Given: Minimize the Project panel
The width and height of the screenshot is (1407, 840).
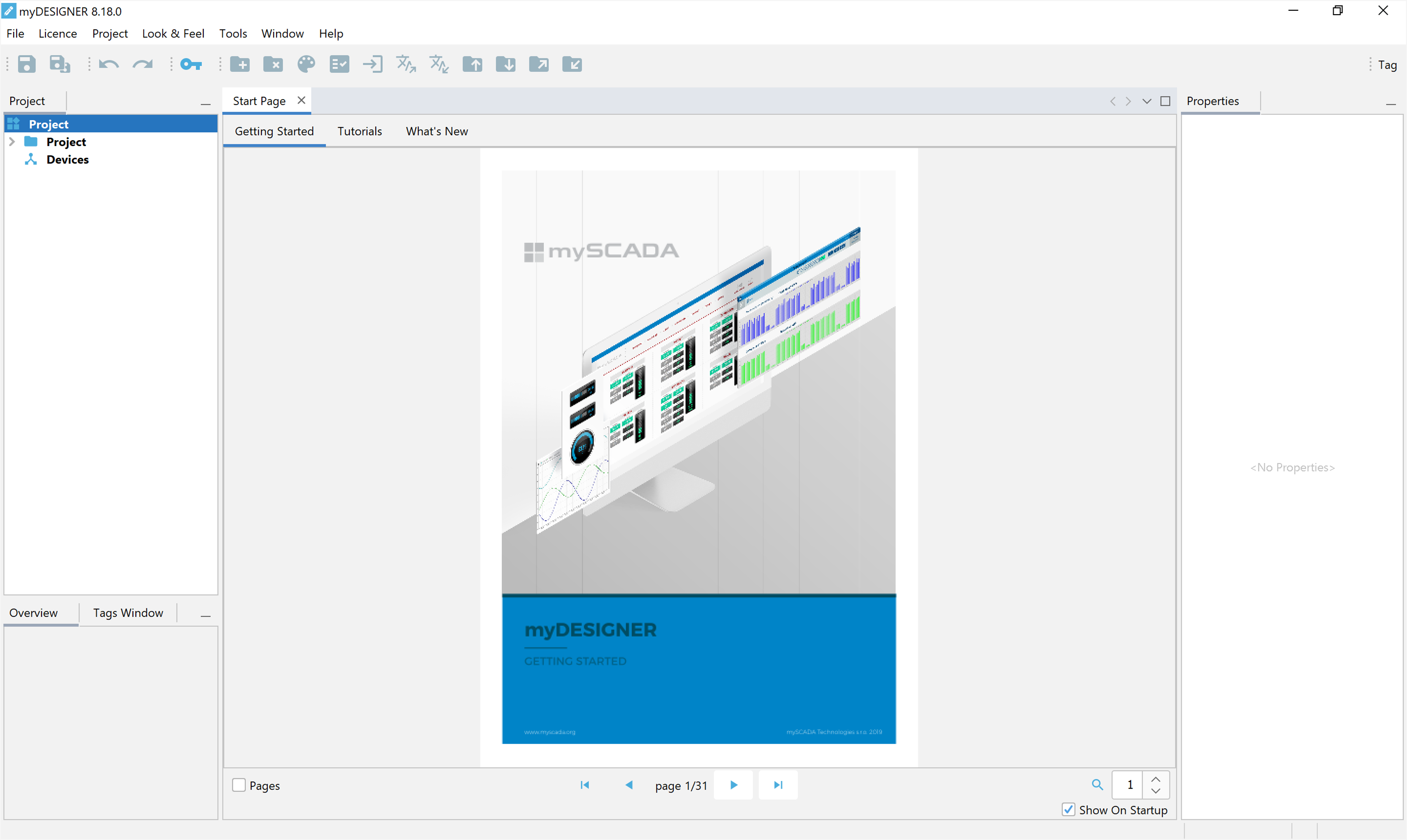Looking at the screenshot, I should (x=206, y=104).
